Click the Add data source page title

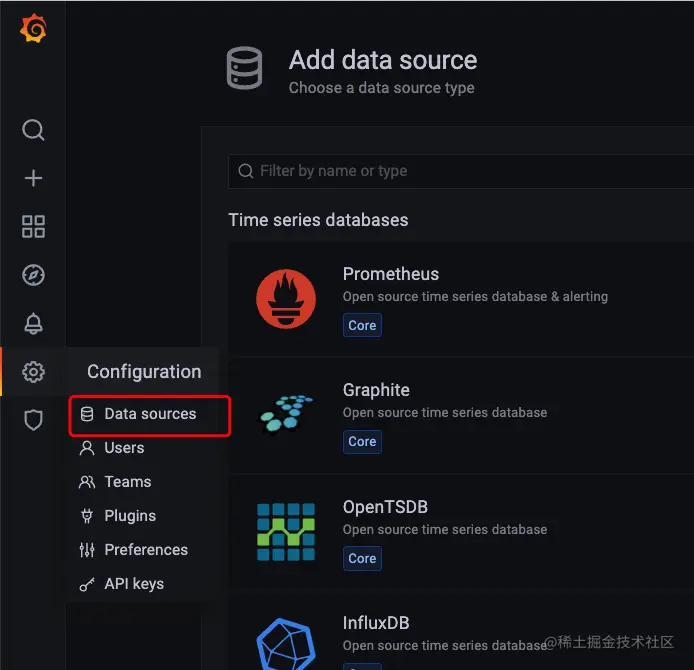pos(383,60)
